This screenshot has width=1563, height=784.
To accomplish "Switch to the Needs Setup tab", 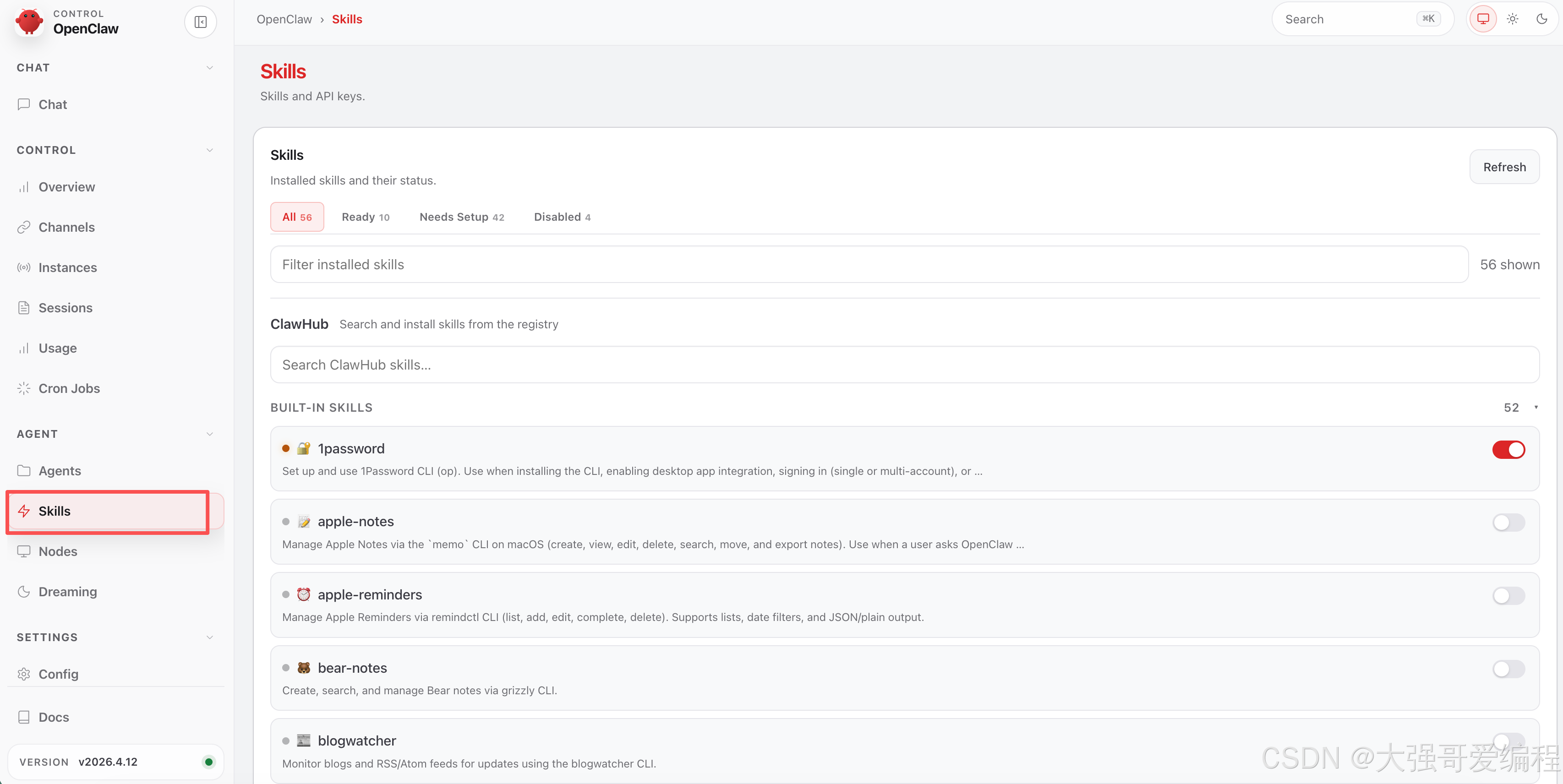I will tap(461, 217).
